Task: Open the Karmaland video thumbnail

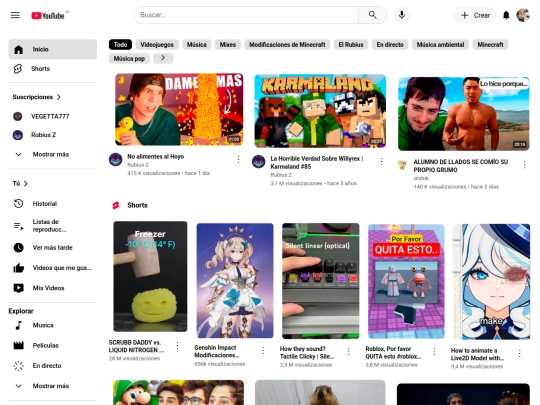Action: pyautogui.click(x=320, y=111)
